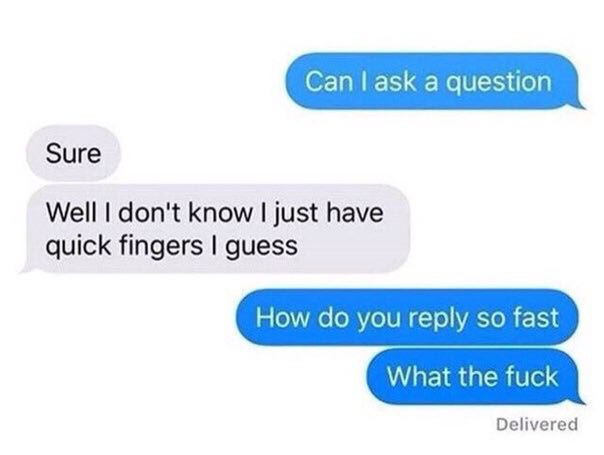Click the word "question" in the first message

pos(498,83)
